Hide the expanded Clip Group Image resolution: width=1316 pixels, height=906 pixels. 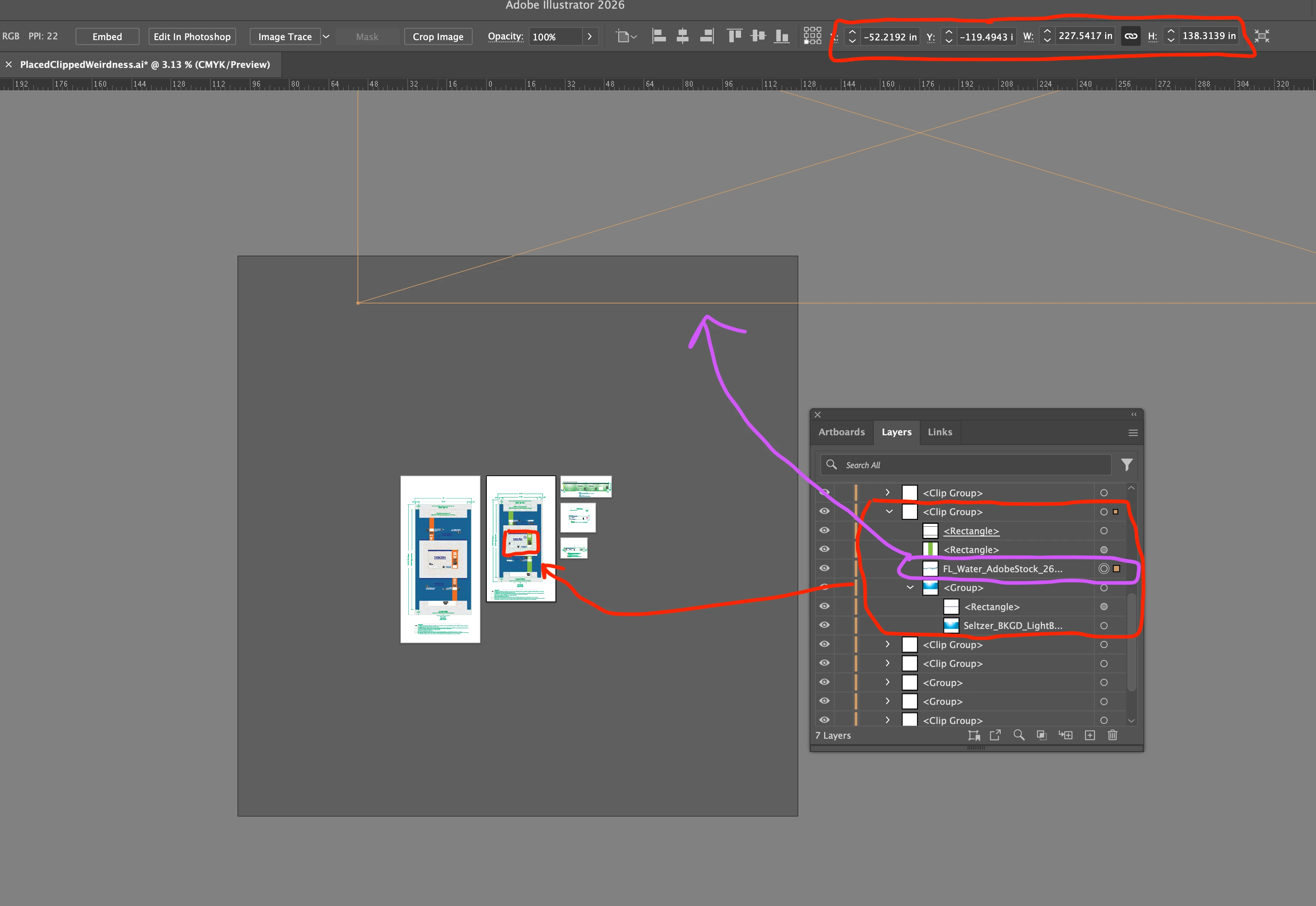click(x=824, y=512)
